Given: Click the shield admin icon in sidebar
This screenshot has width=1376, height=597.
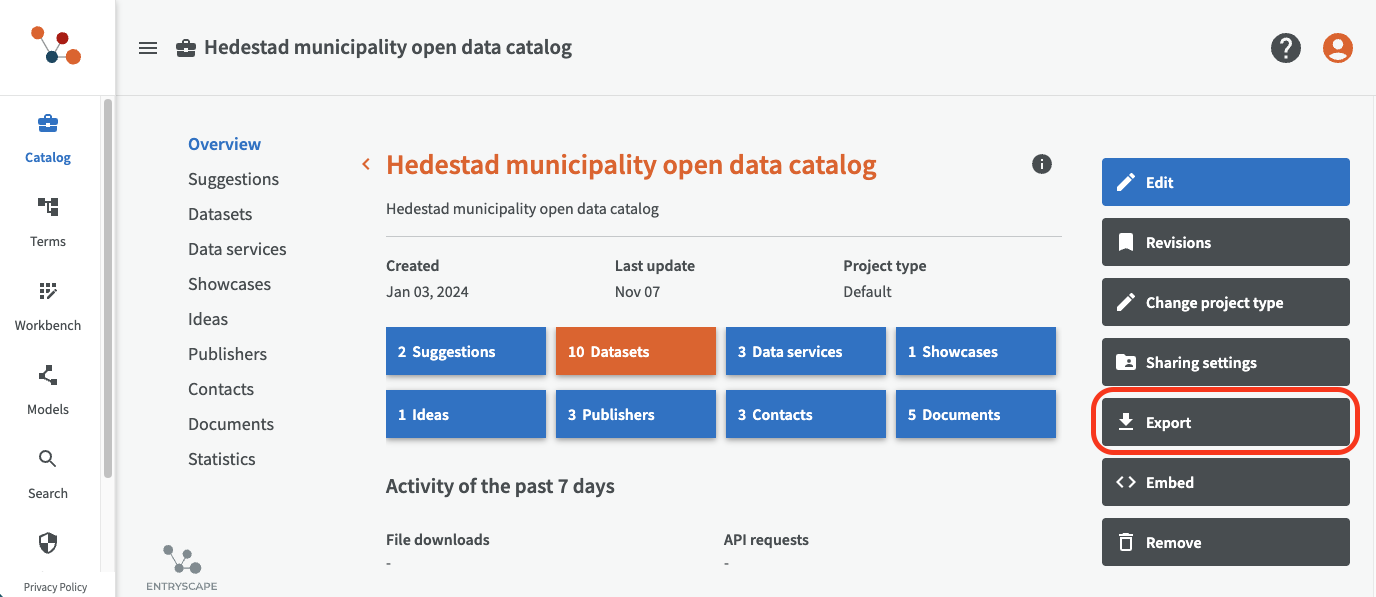Looking at the screenshot, I should (48, 543).
